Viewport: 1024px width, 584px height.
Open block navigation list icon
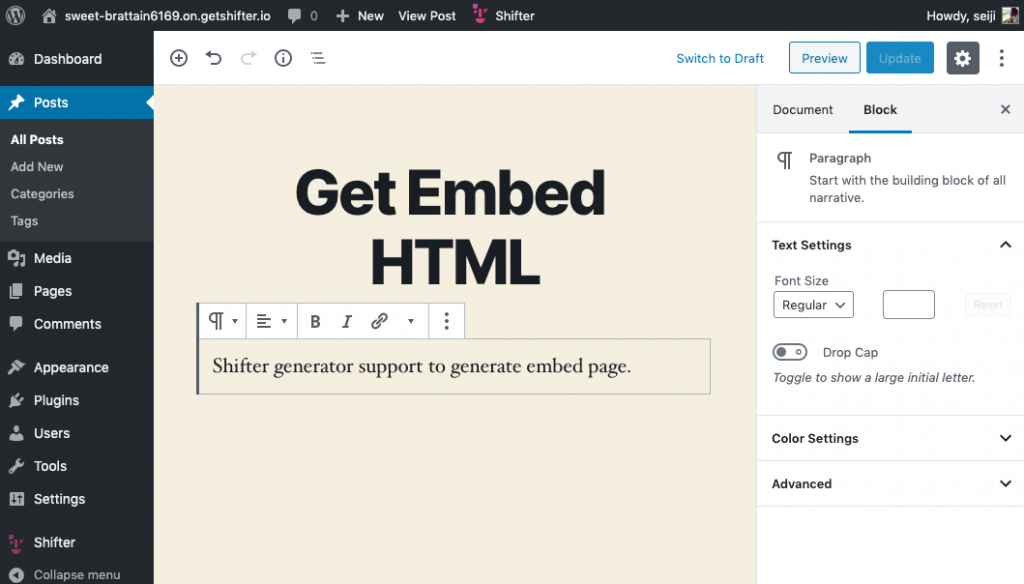tap(318, 58)
